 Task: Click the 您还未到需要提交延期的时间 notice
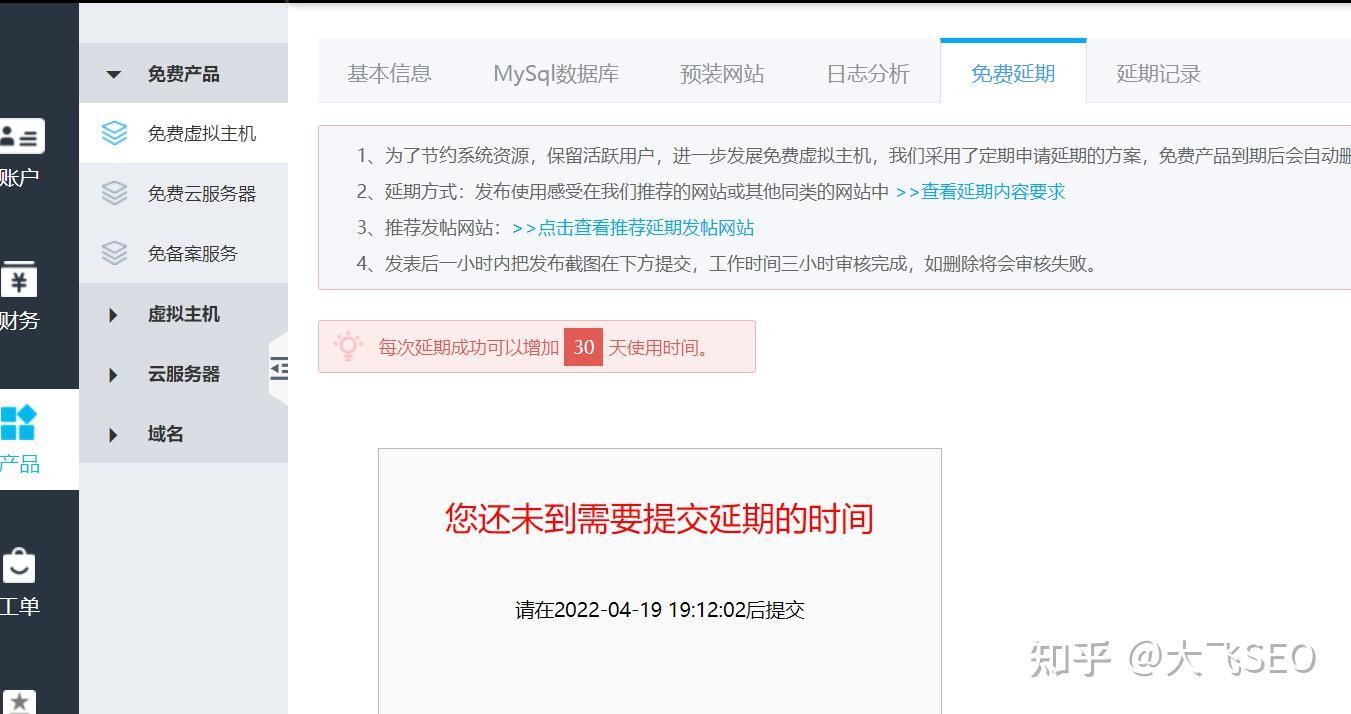[659, 518]
